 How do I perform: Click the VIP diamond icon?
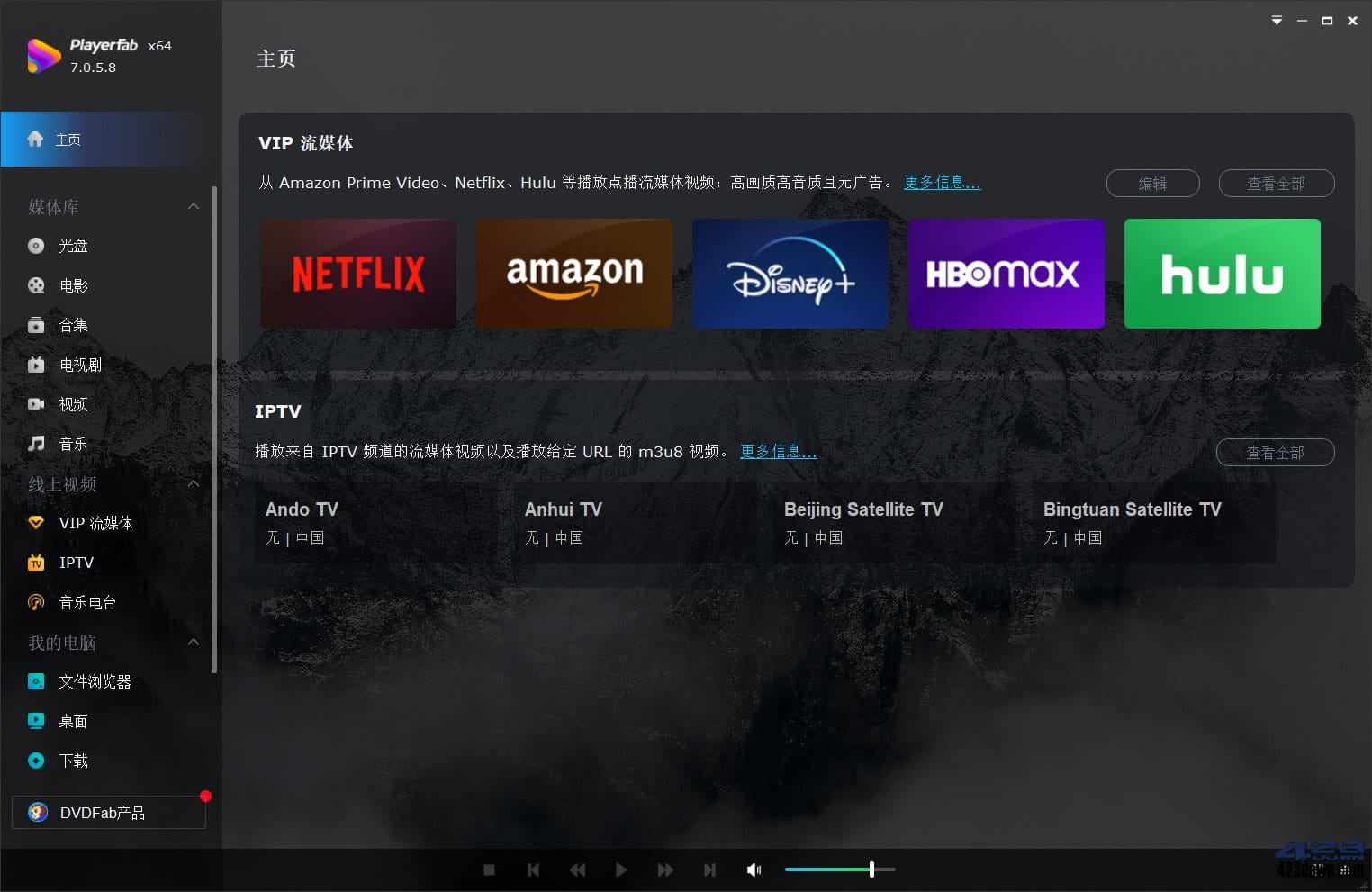click(36, 523)
